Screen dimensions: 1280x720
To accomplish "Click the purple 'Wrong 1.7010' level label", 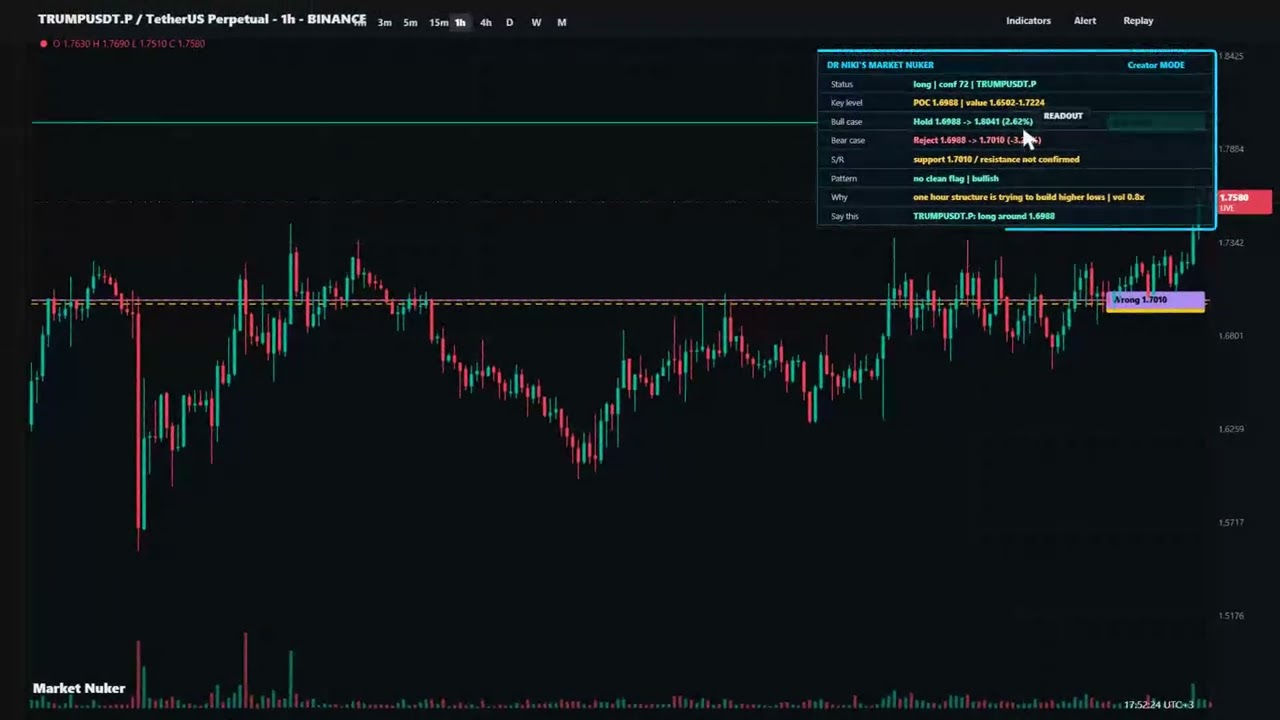I will (x=1155, y=300).
